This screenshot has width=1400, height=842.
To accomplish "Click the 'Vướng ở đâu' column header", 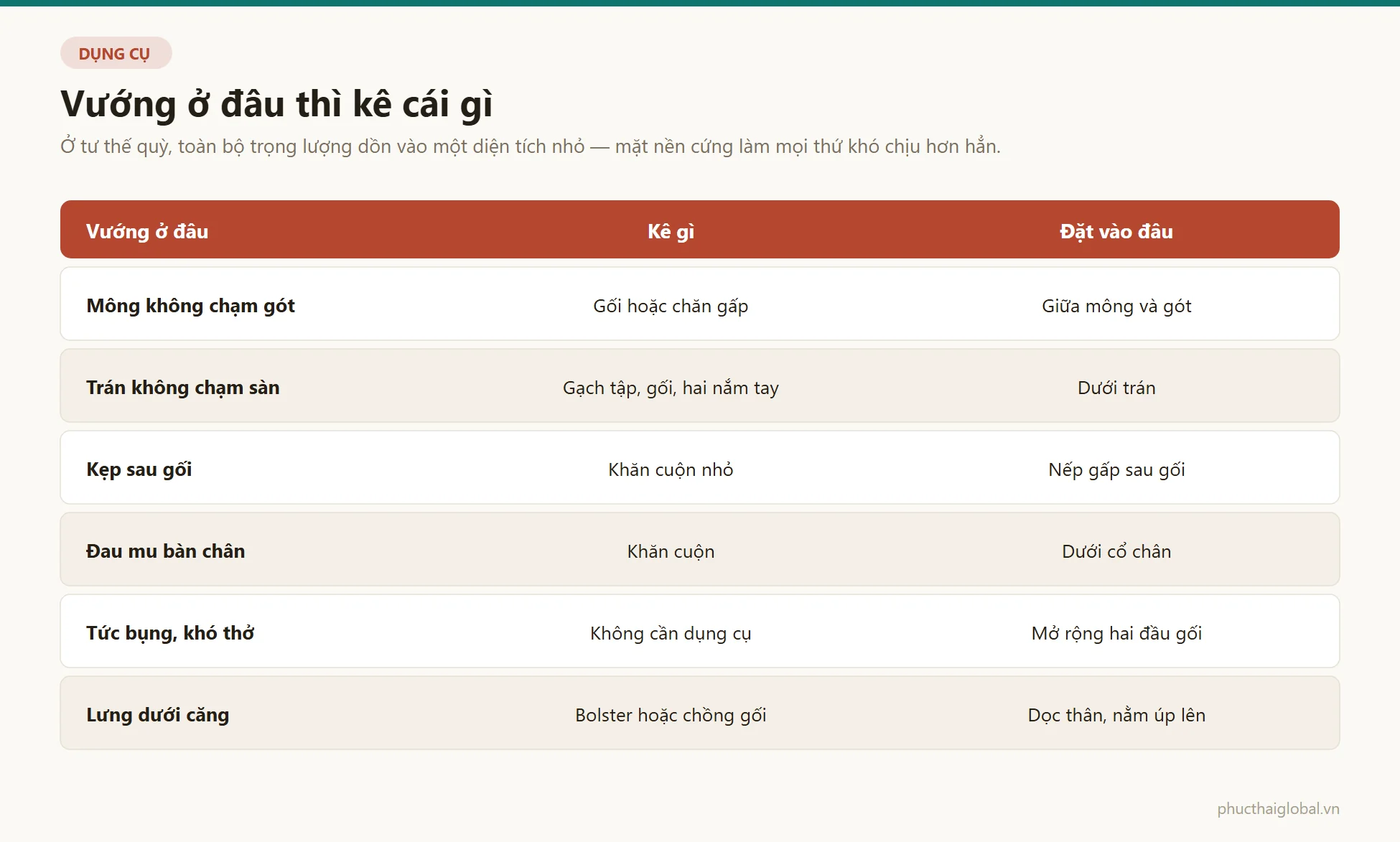I will pyautogui.click(x=147, y=231).
